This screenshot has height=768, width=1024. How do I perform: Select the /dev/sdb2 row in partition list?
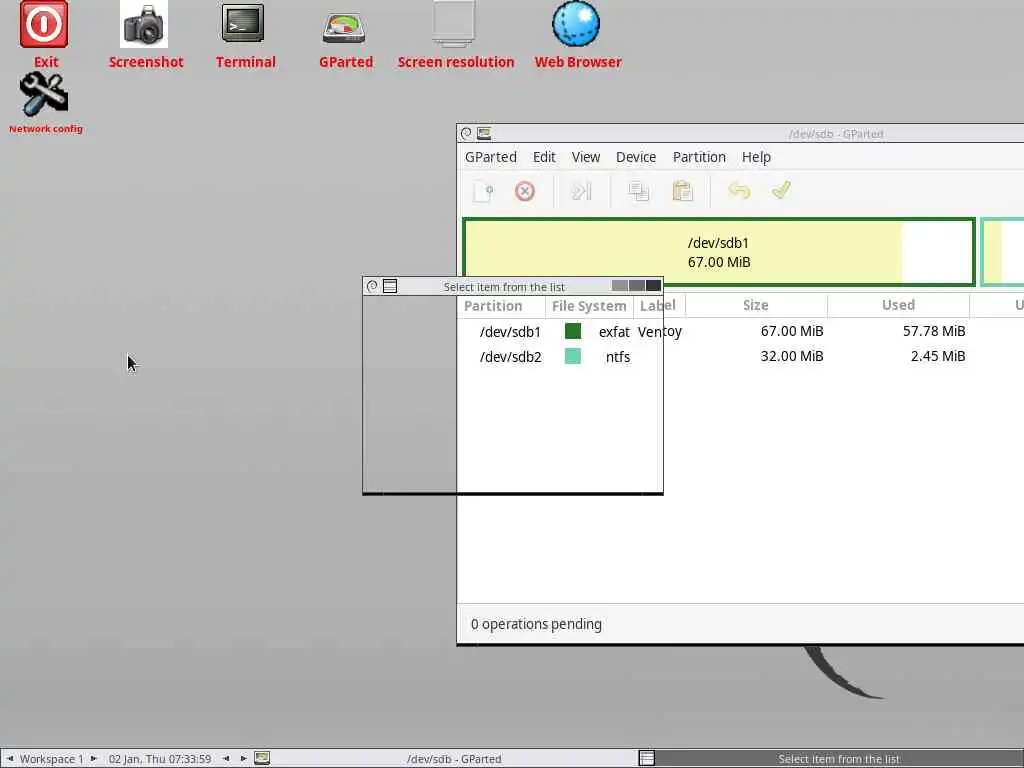click(x=740, y=356)
